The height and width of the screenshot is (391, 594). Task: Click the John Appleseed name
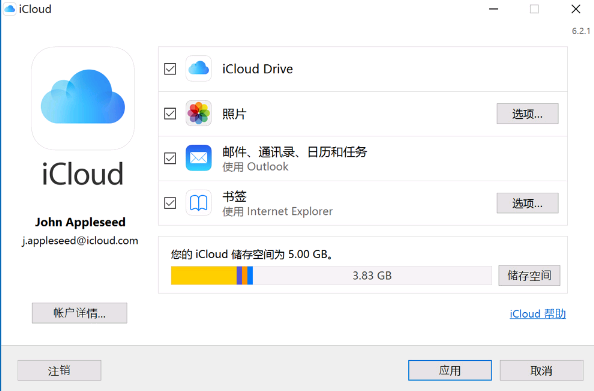click(80, 222)
